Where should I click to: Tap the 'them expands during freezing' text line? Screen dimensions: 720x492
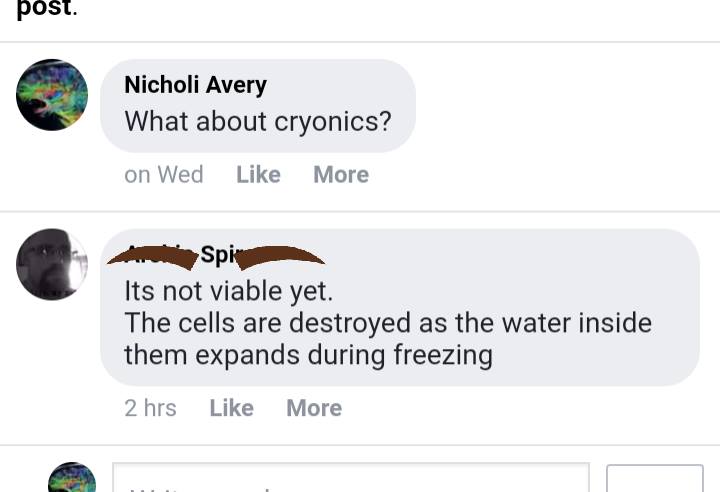tap(308, 355)
